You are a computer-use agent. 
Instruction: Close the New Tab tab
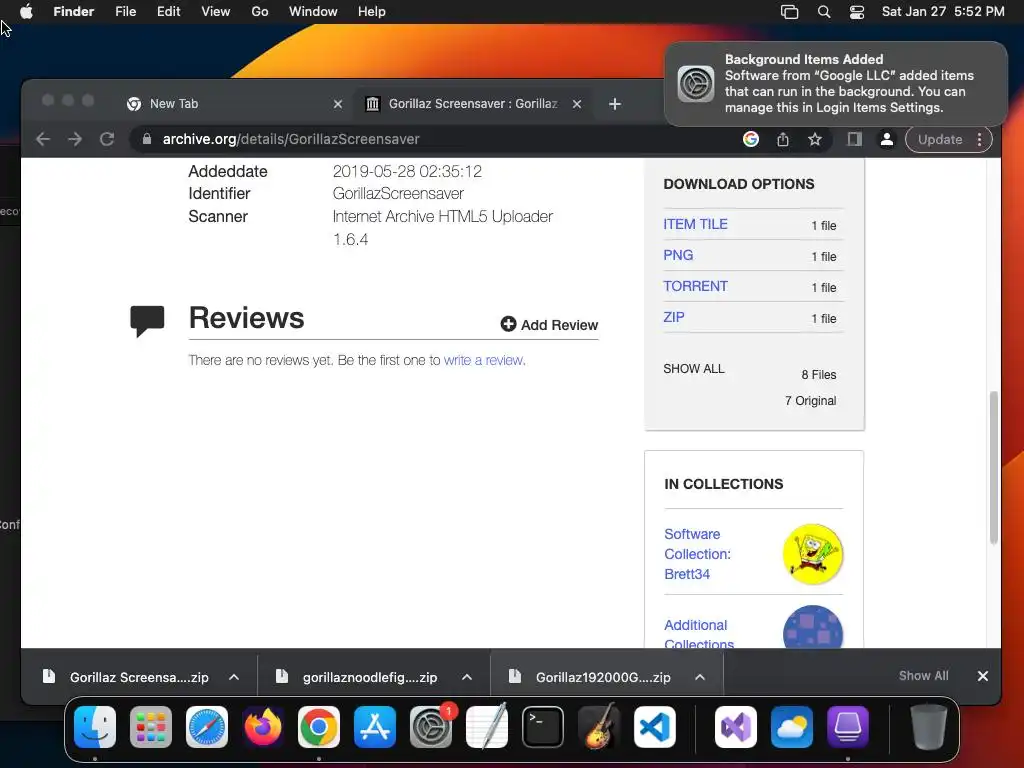(x=338, y=104)
